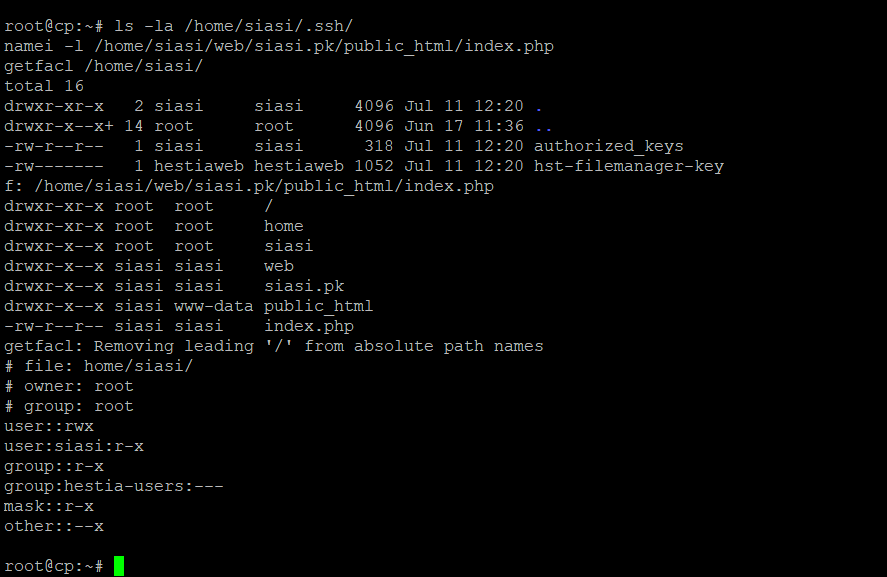Click the blue single-dot directory entry
Screen dimensions: 887x577
point(539,107)
